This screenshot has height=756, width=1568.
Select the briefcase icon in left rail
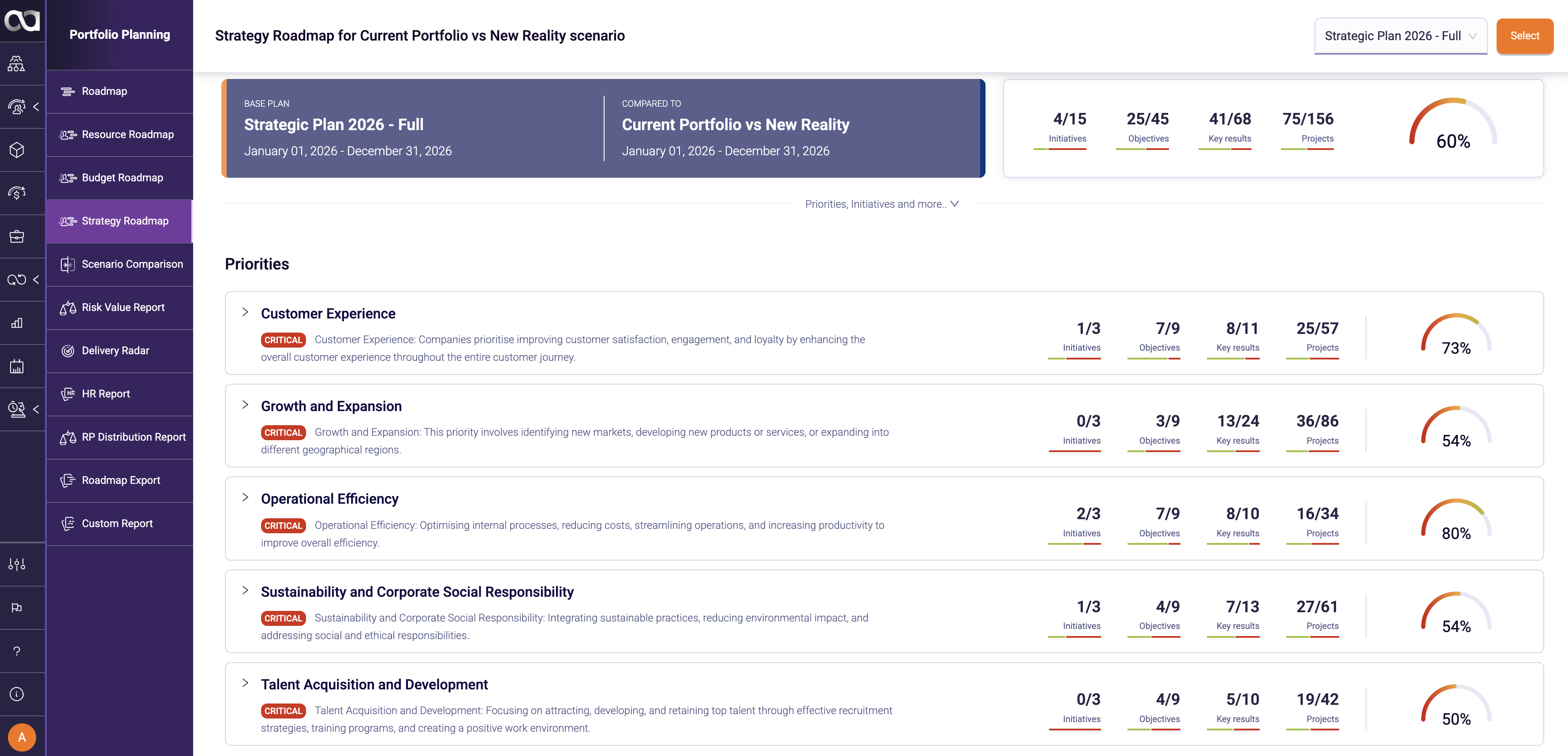(17, 236)
